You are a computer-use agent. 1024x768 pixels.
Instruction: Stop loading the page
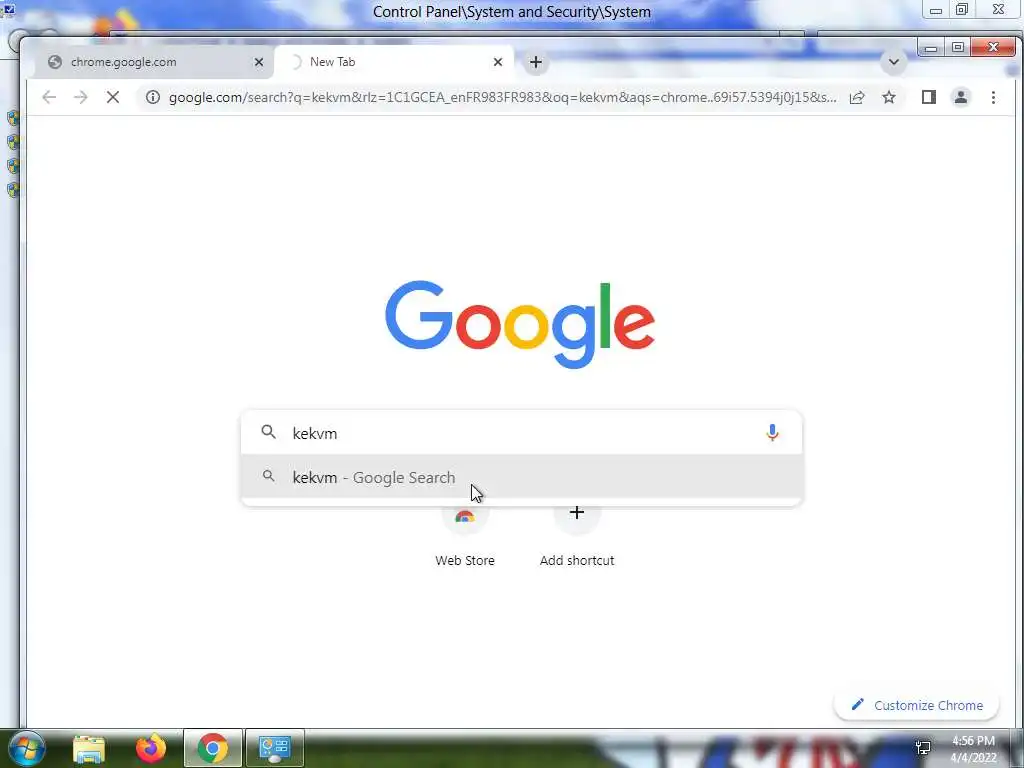click(x=113, y=97)
